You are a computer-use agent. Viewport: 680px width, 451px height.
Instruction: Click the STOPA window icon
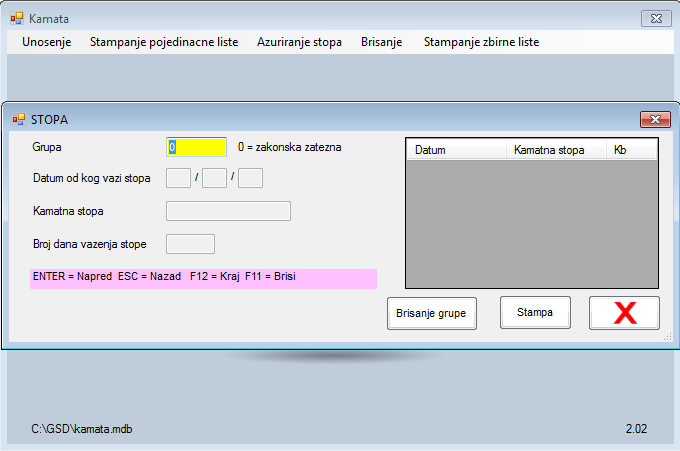18,119
